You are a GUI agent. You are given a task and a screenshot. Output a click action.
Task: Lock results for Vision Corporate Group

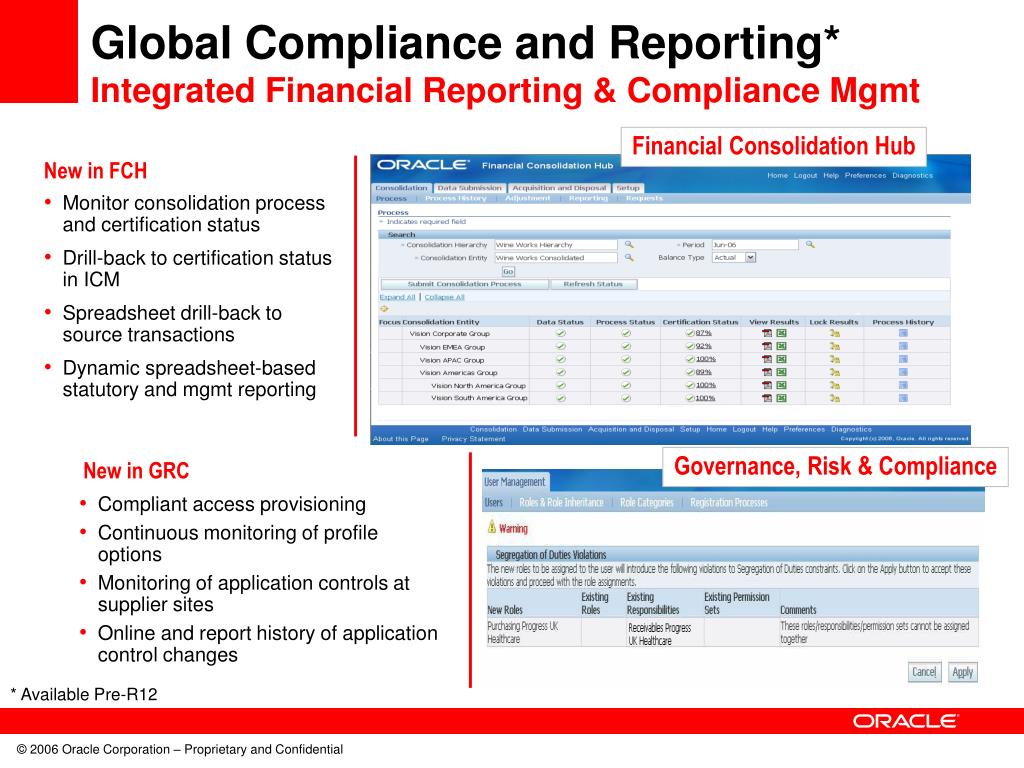pos(834,333)
